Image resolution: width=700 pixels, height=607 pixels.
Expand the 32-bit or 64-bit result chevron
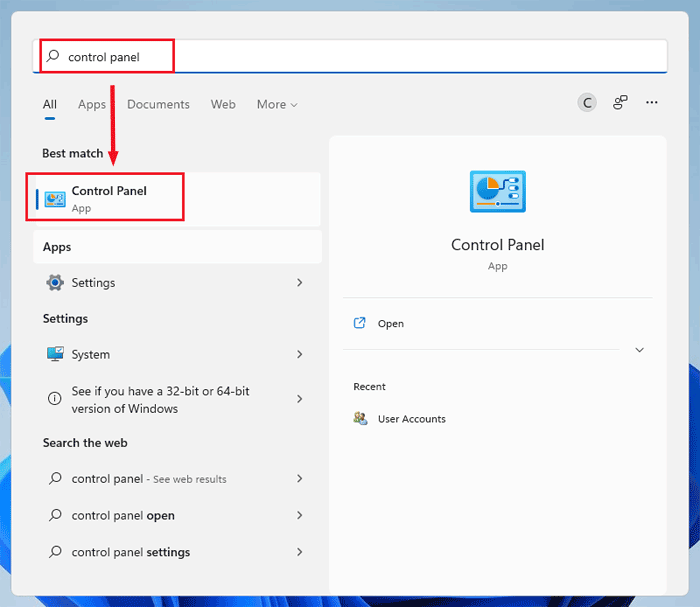[300, 399]
